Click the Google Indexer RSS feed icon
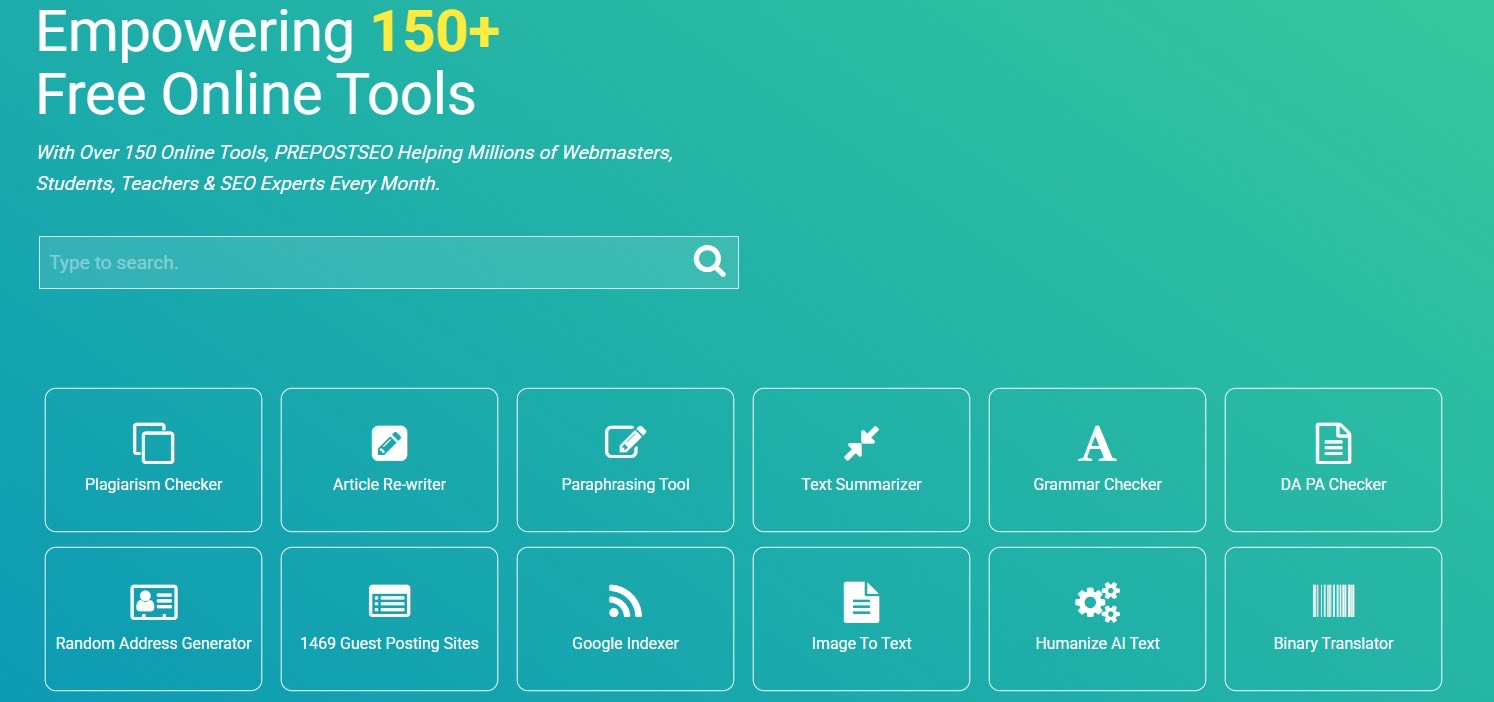Viewport: 1494px width, 702px height. pyautogui.click(x=625, y=602)
